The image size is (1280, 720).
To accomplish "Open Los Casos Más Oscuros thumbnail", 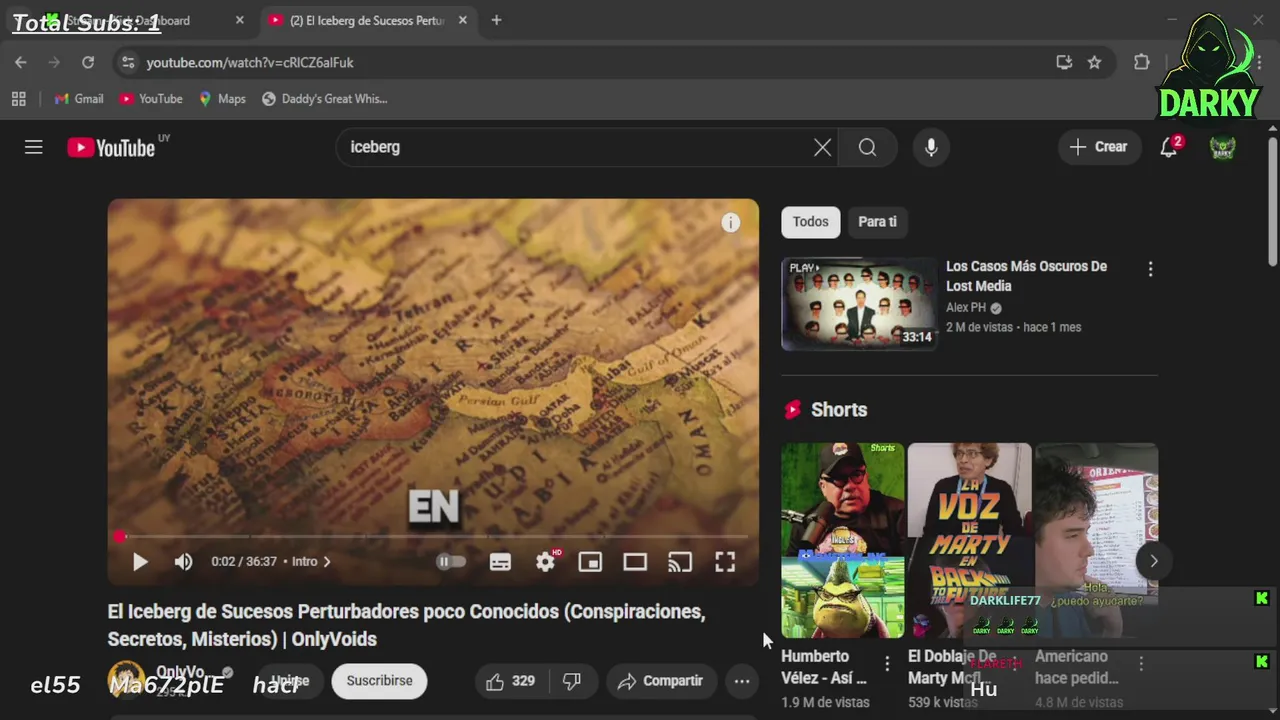I will pos(860,304).
